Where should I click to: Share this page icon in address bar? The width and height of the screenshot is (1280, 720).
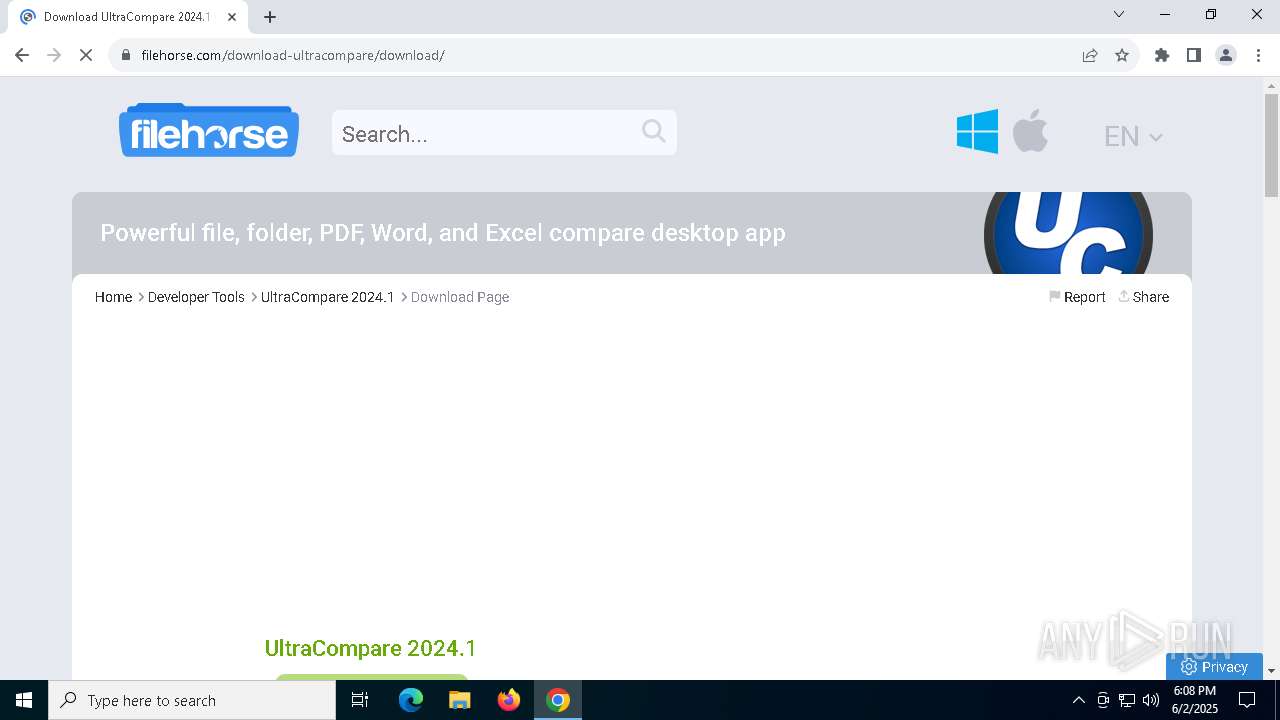point(1090,55)
